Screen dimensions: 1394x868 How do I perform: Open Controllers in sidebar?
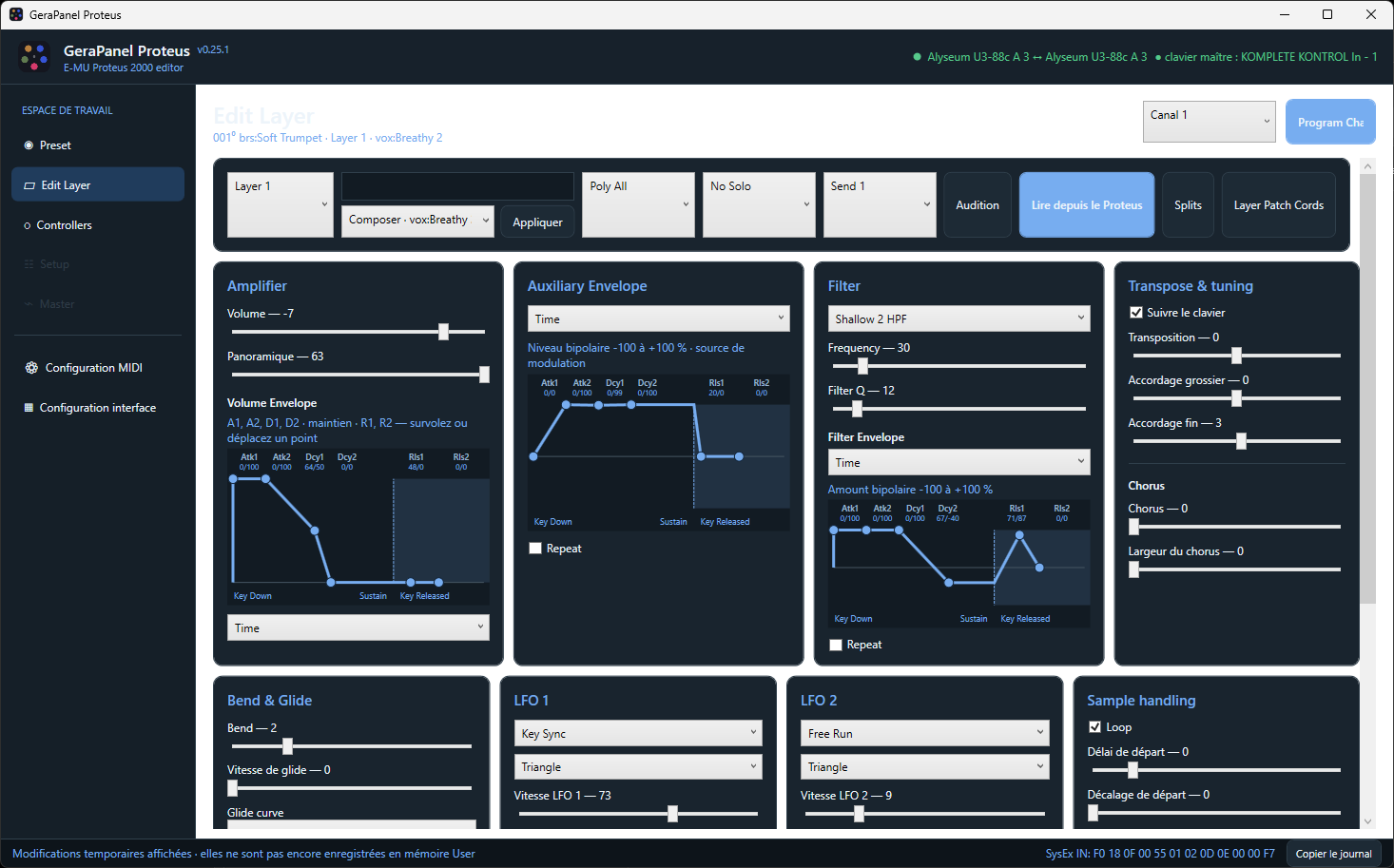coord(98,225)
